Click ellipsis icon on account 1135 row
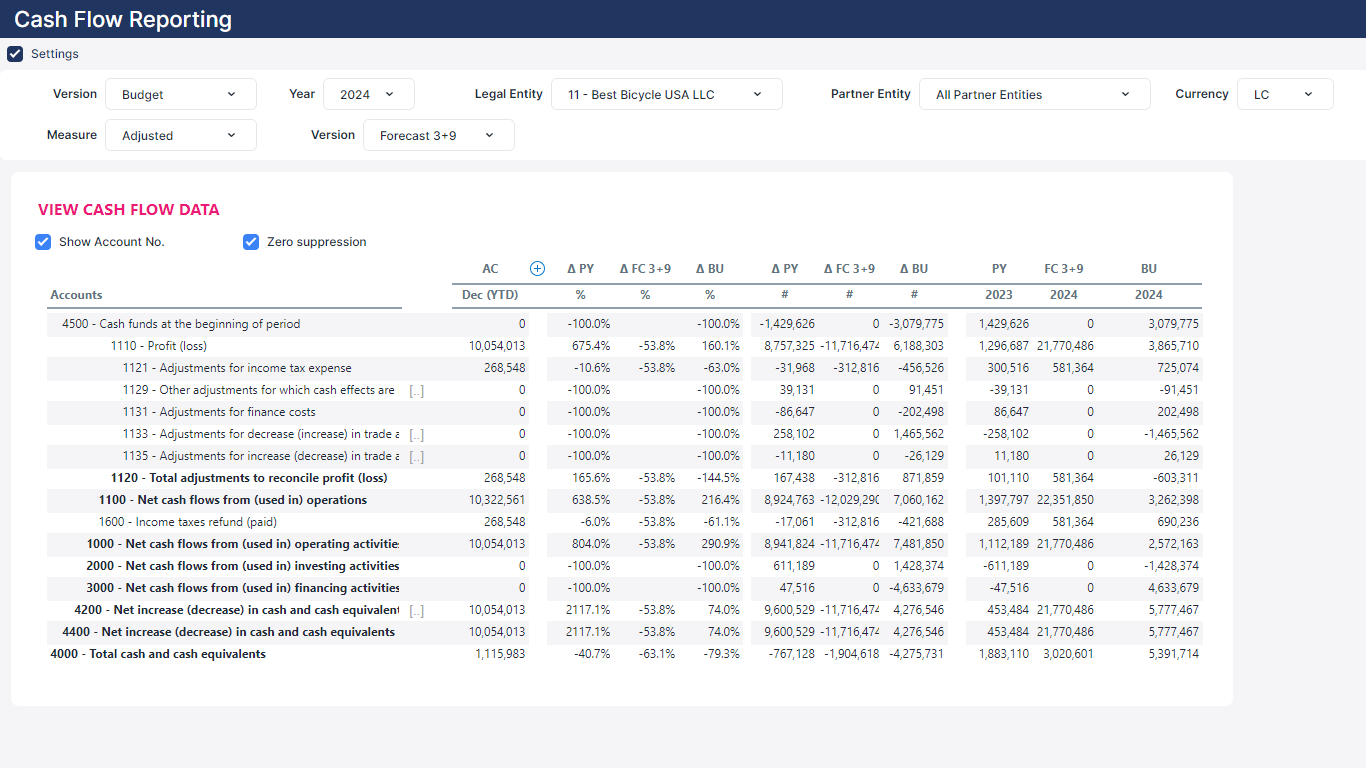 (x=416, y=456)
